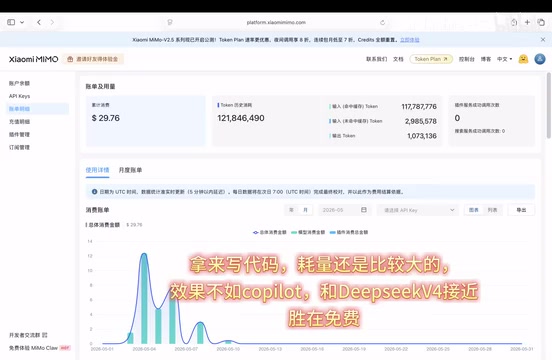Open the Safari share icon

[514, 22]
